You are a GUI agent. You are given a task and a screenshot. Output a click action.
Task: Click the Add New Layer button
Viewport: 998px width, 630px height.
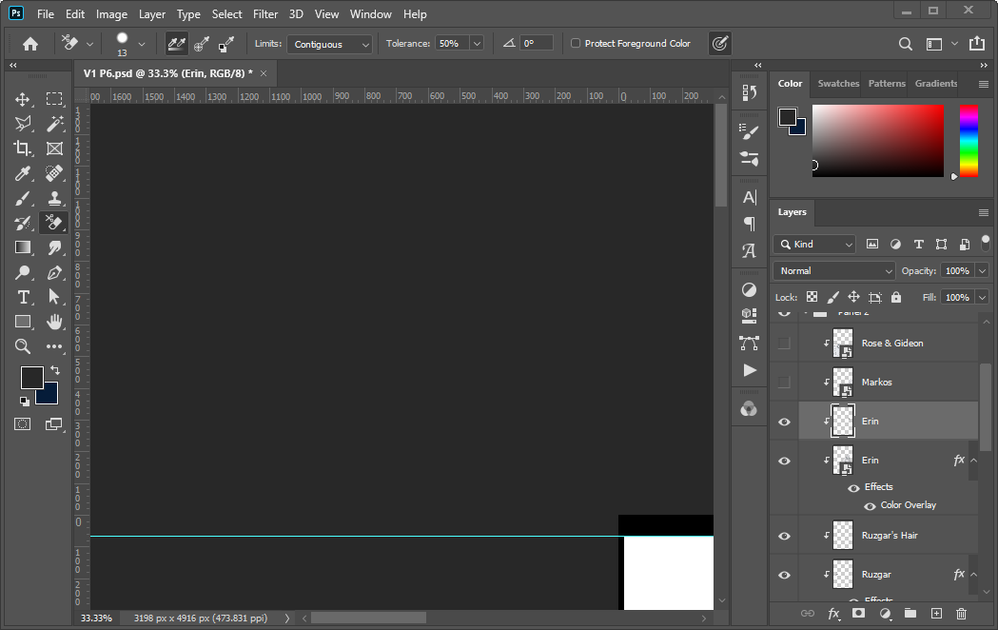click(935, 614)
